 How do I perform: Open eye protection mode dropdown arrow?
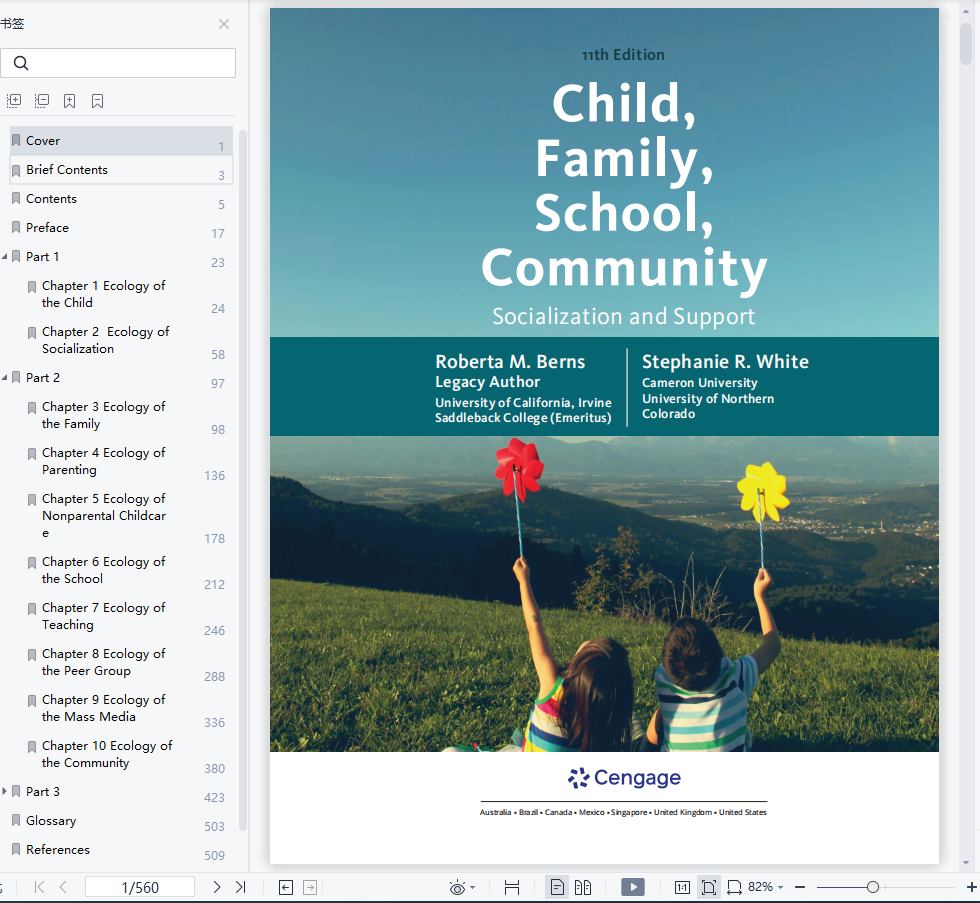click(472, 887)
